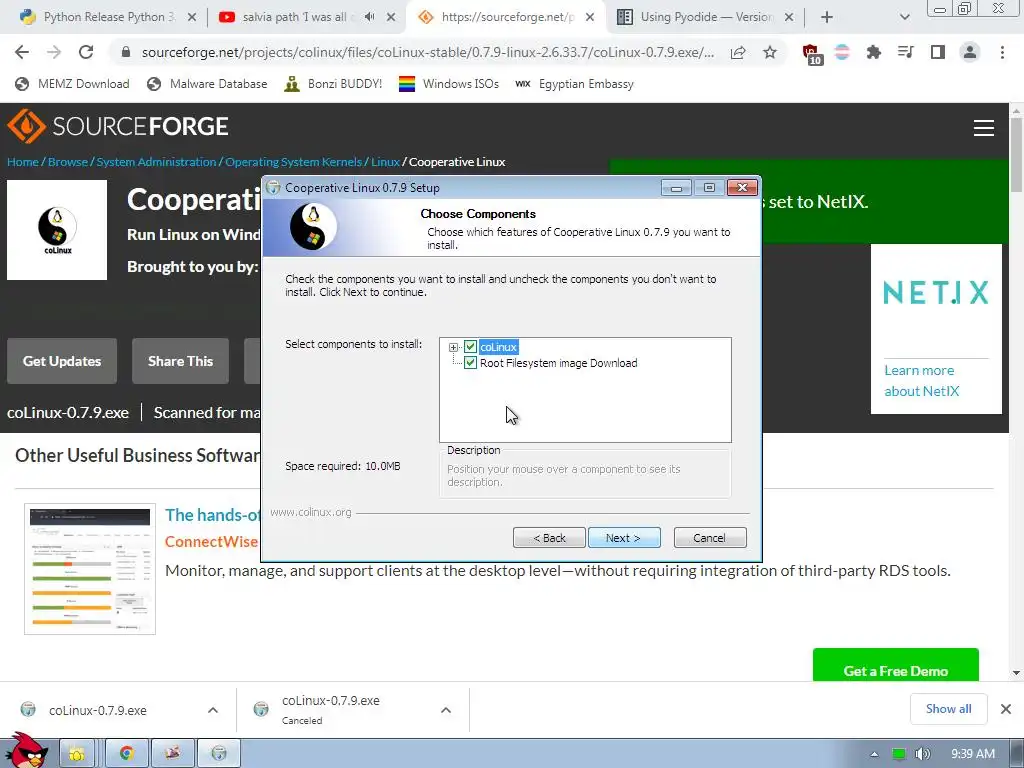Open Bonzi BUDDY! bookmark
1024x768 pixels.
pyautogui.click(x=334, y=84)
